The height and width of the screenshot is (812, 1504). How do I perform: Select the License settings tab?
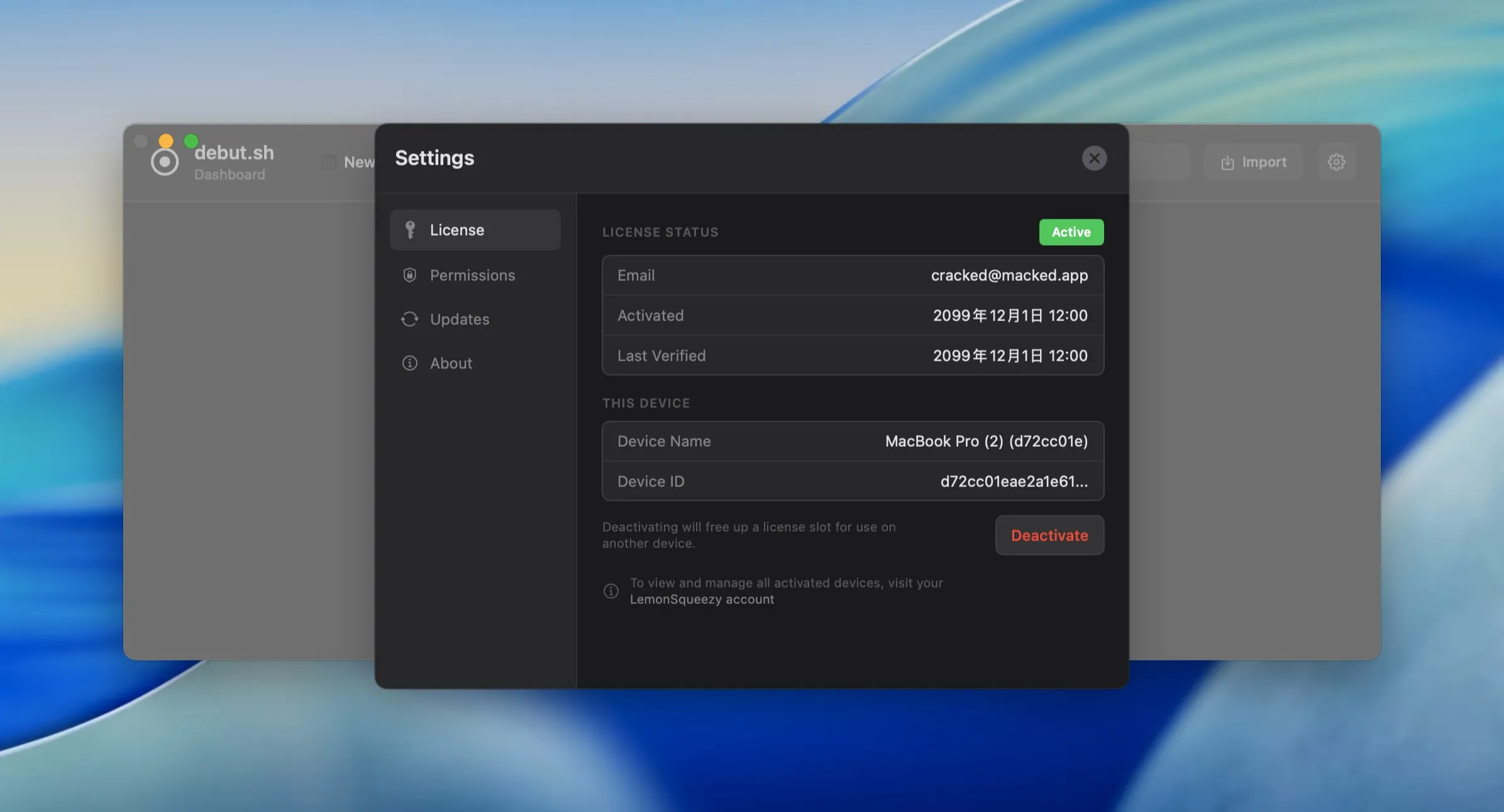(475, 230)
